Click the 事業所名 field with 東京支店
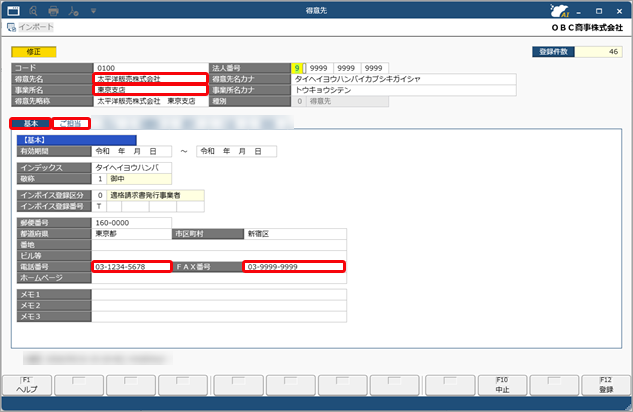Screen dimensions: 633x412 click(151, 90)
